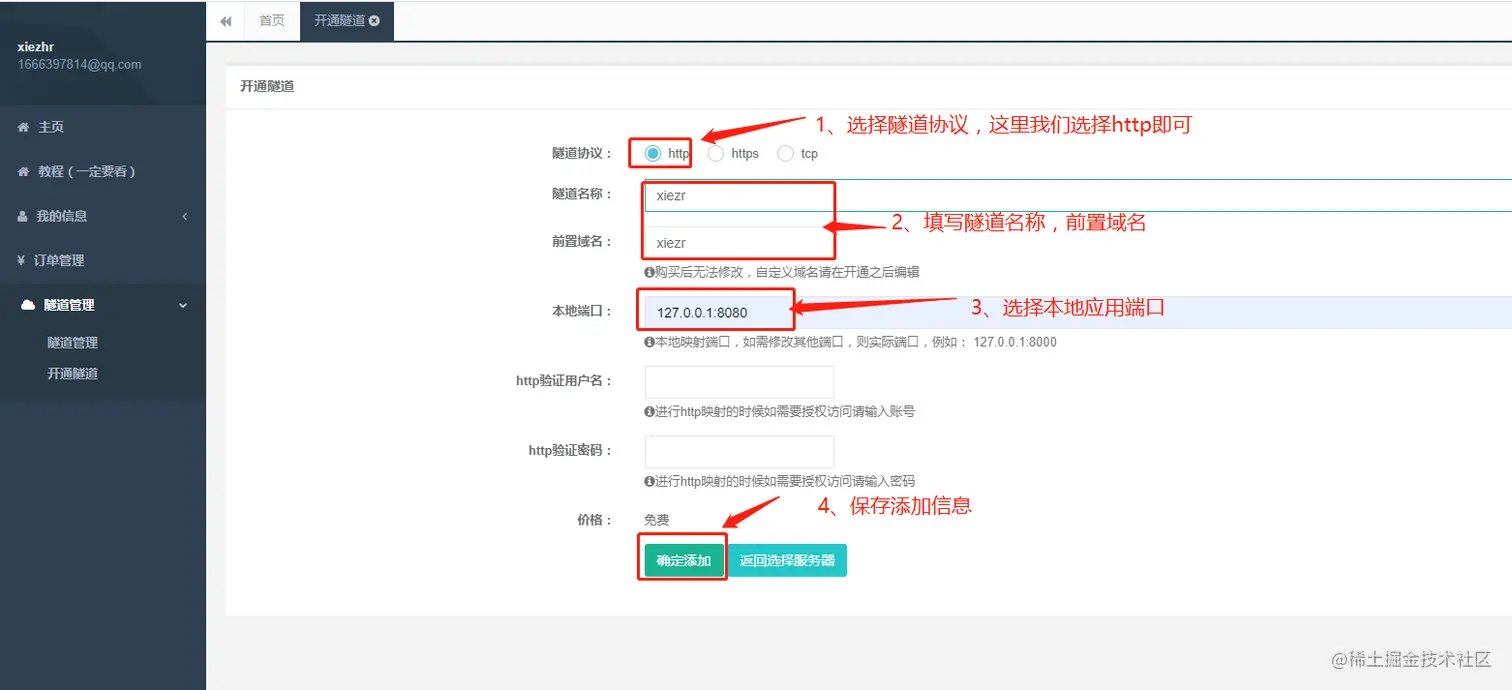The width and height of the screenshot is (1512, 690).
Task: Click the info icon below 前置域名
Action: click(x=649, y=271)
